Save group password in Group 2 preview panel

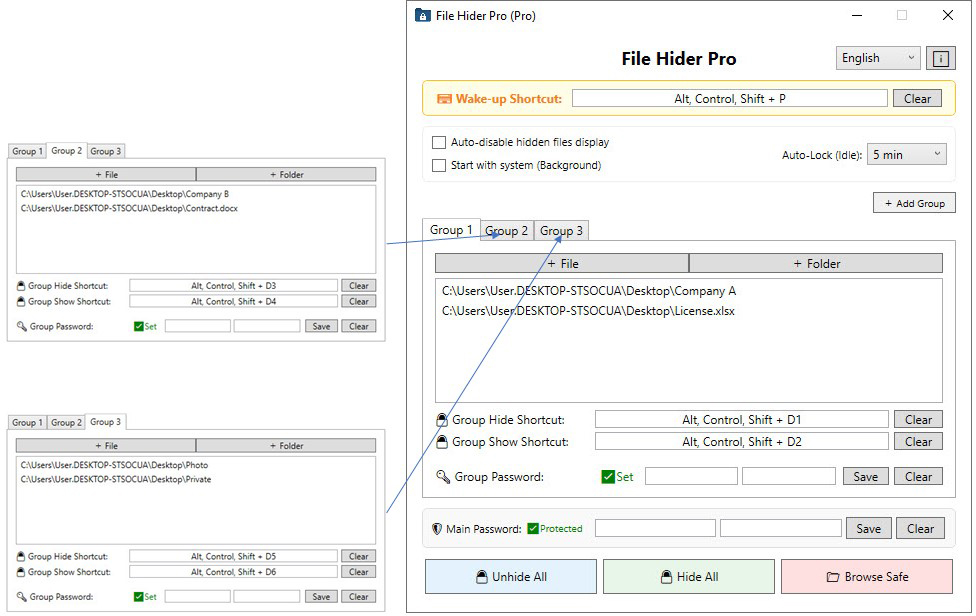click(x=321, y=326)
